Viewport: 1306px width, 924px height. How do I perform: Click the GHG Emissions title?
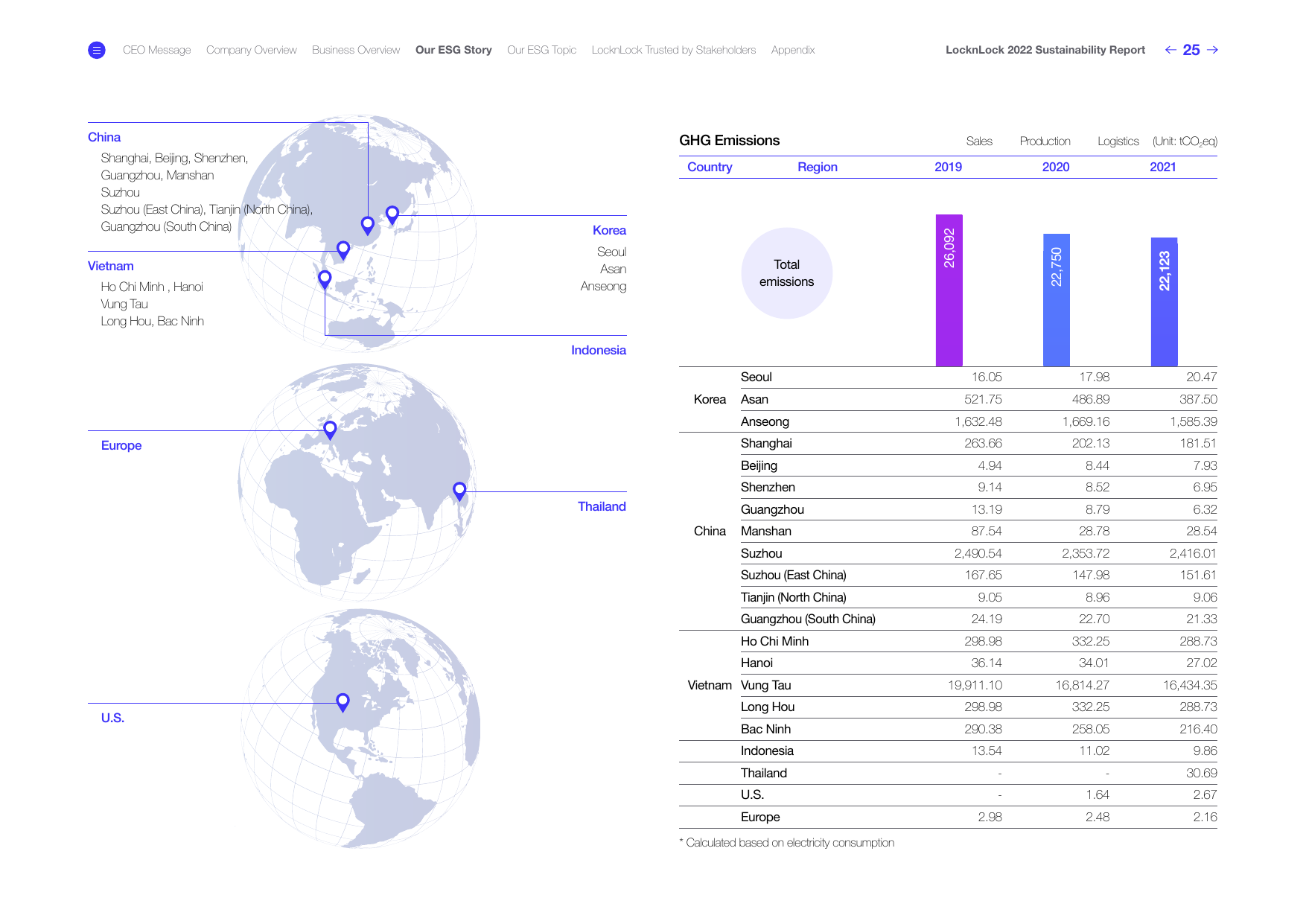point(730,140)
